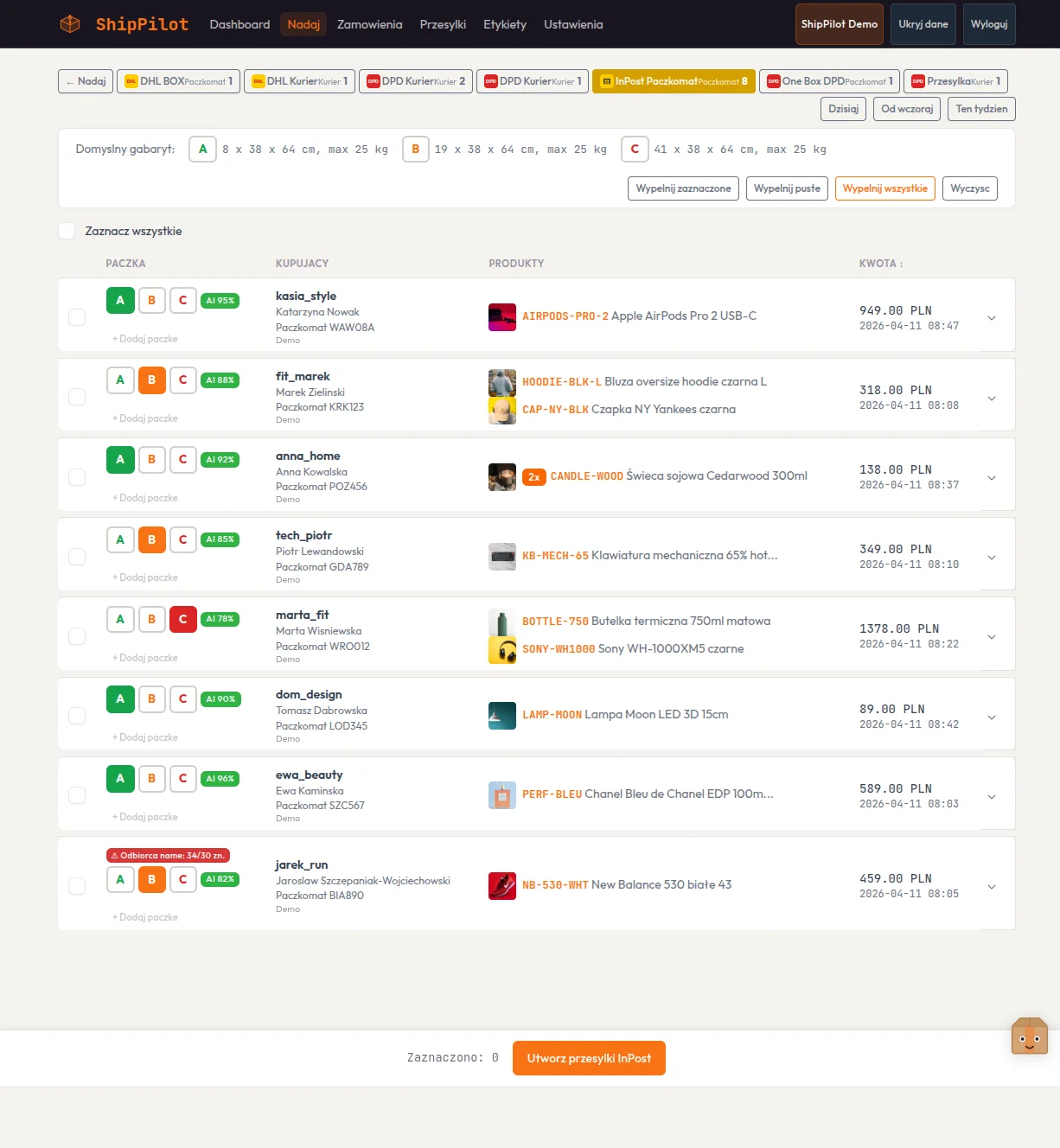This screenshot has width=1060, height=1148.
Task: Click Utworz przesylki InPost button
Action: click(589, 1058)
